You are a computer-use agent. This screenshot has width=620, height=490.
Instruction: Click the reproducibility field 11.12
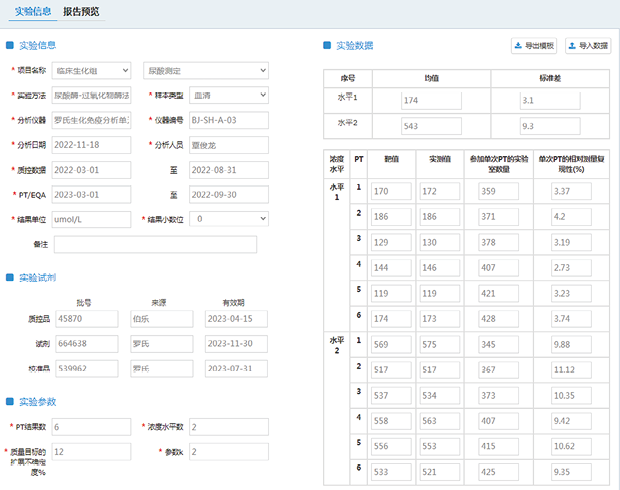571,370
